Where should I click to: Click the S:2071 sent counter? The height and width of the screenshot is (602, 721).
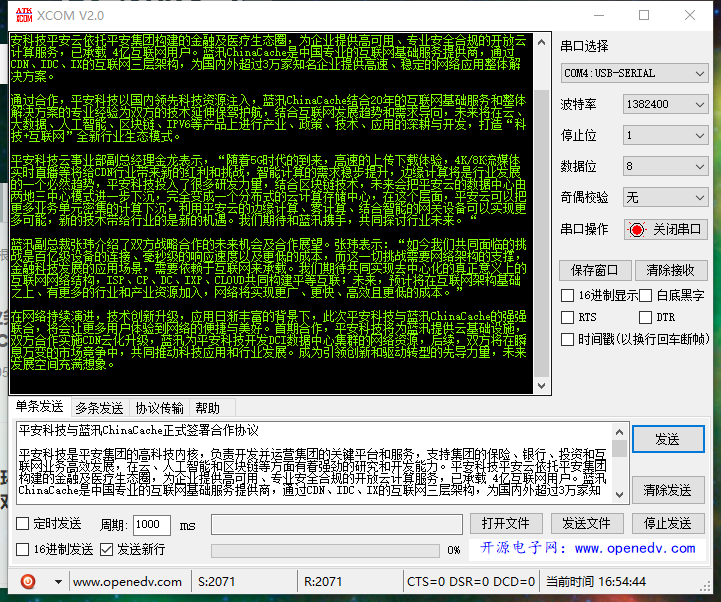tap(217, 582)
